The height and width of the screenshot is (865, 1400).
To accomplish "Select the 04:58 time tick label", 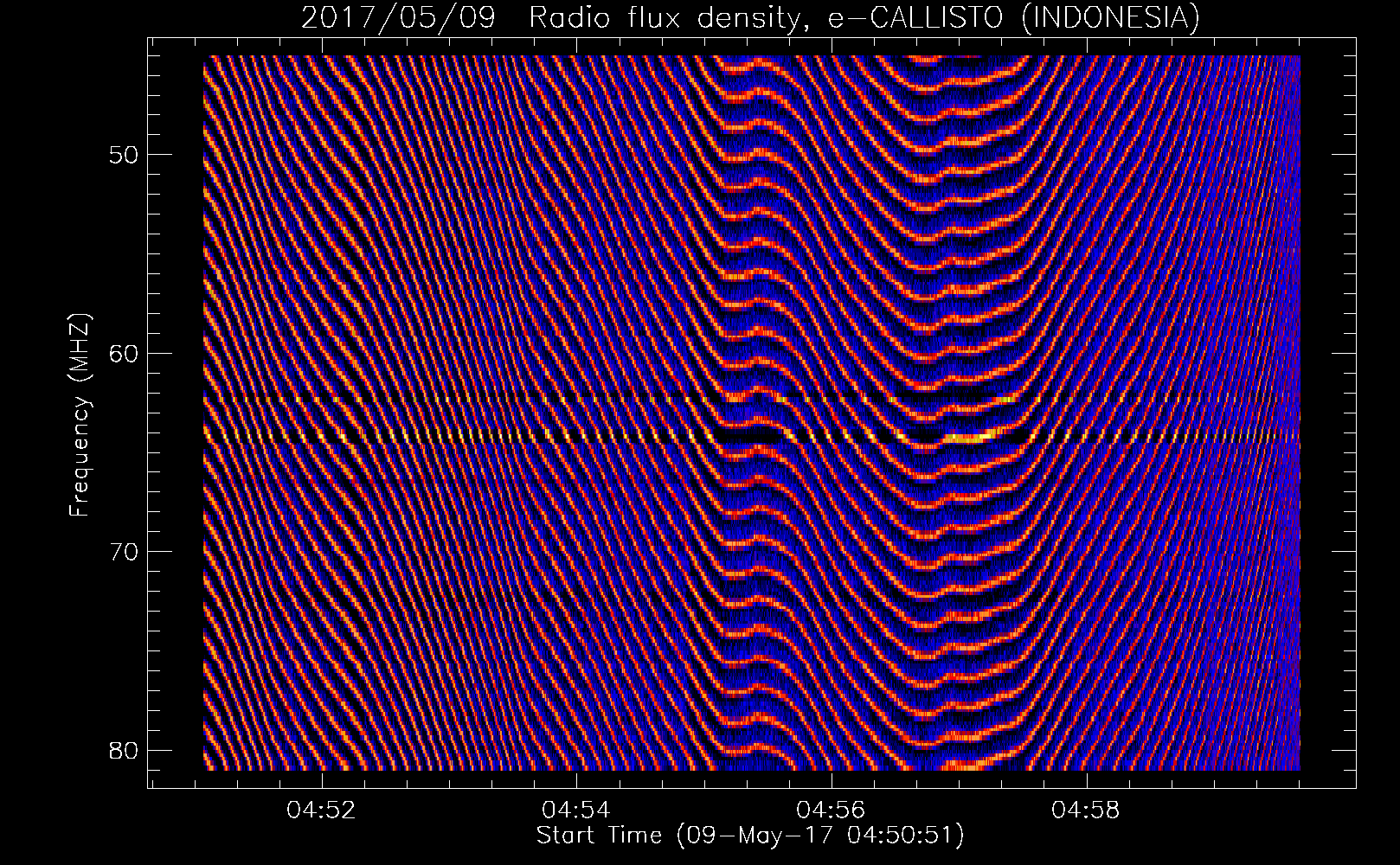I will [1086, 811].
